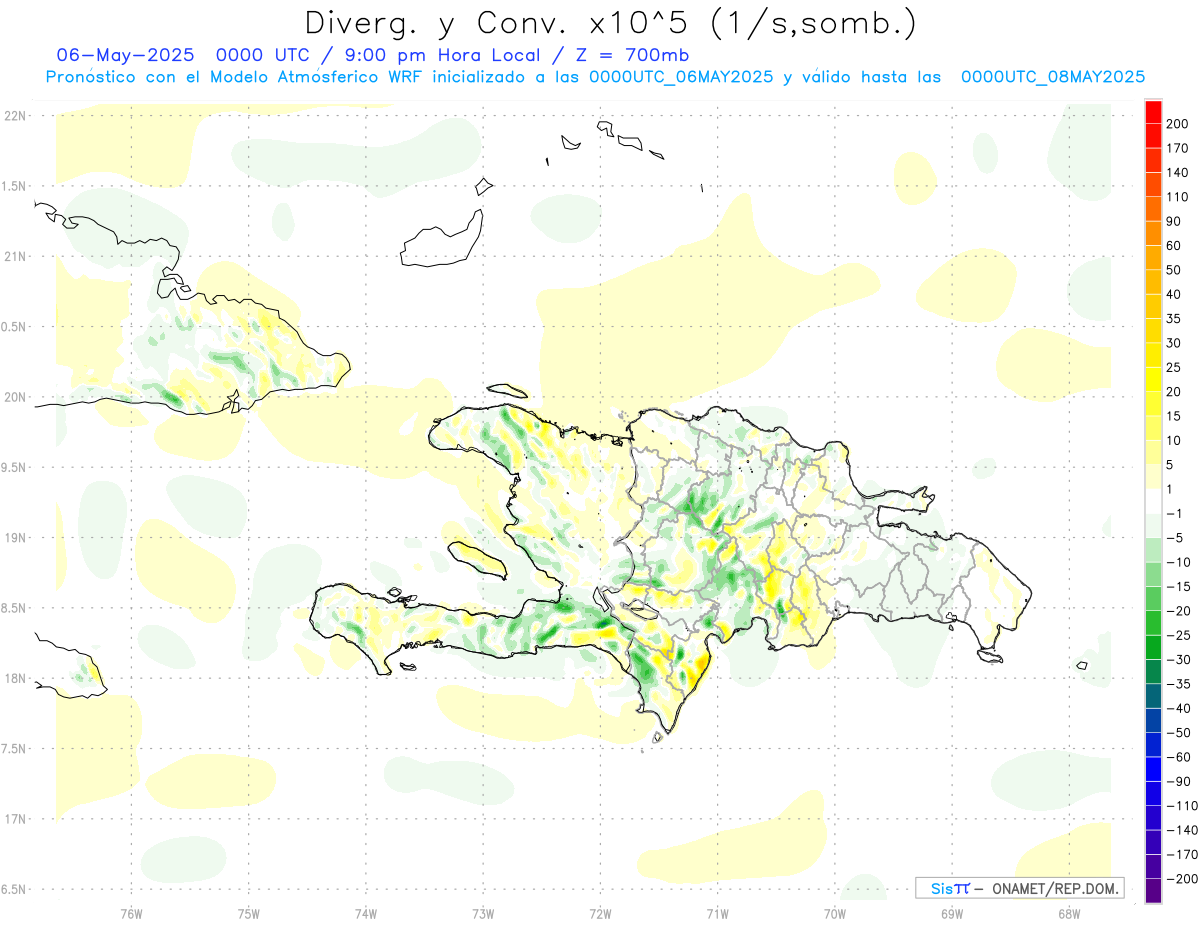This screenshot has height=927, width=1200.
Task: Click the longitude label '73W'
Action: [483, 914]
